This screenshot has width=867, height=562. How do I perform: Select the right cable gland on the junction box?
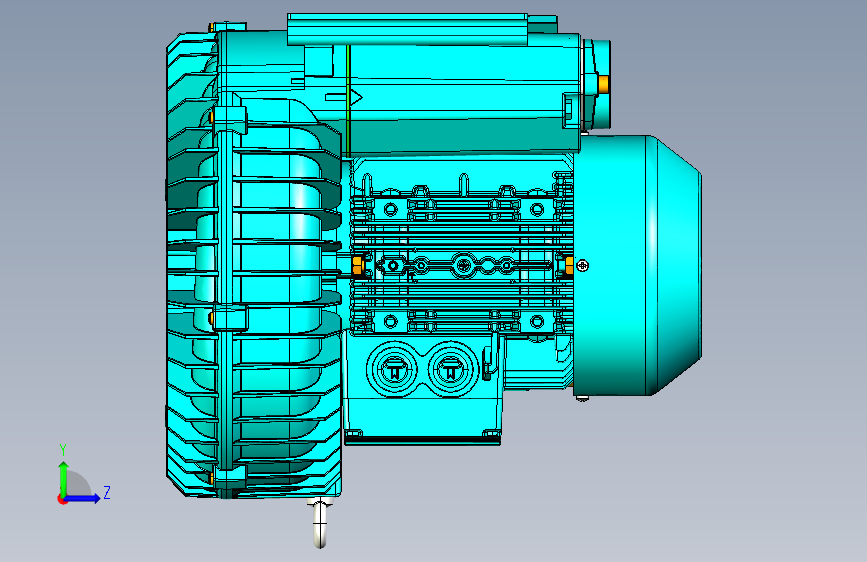(x=452, y=369)
